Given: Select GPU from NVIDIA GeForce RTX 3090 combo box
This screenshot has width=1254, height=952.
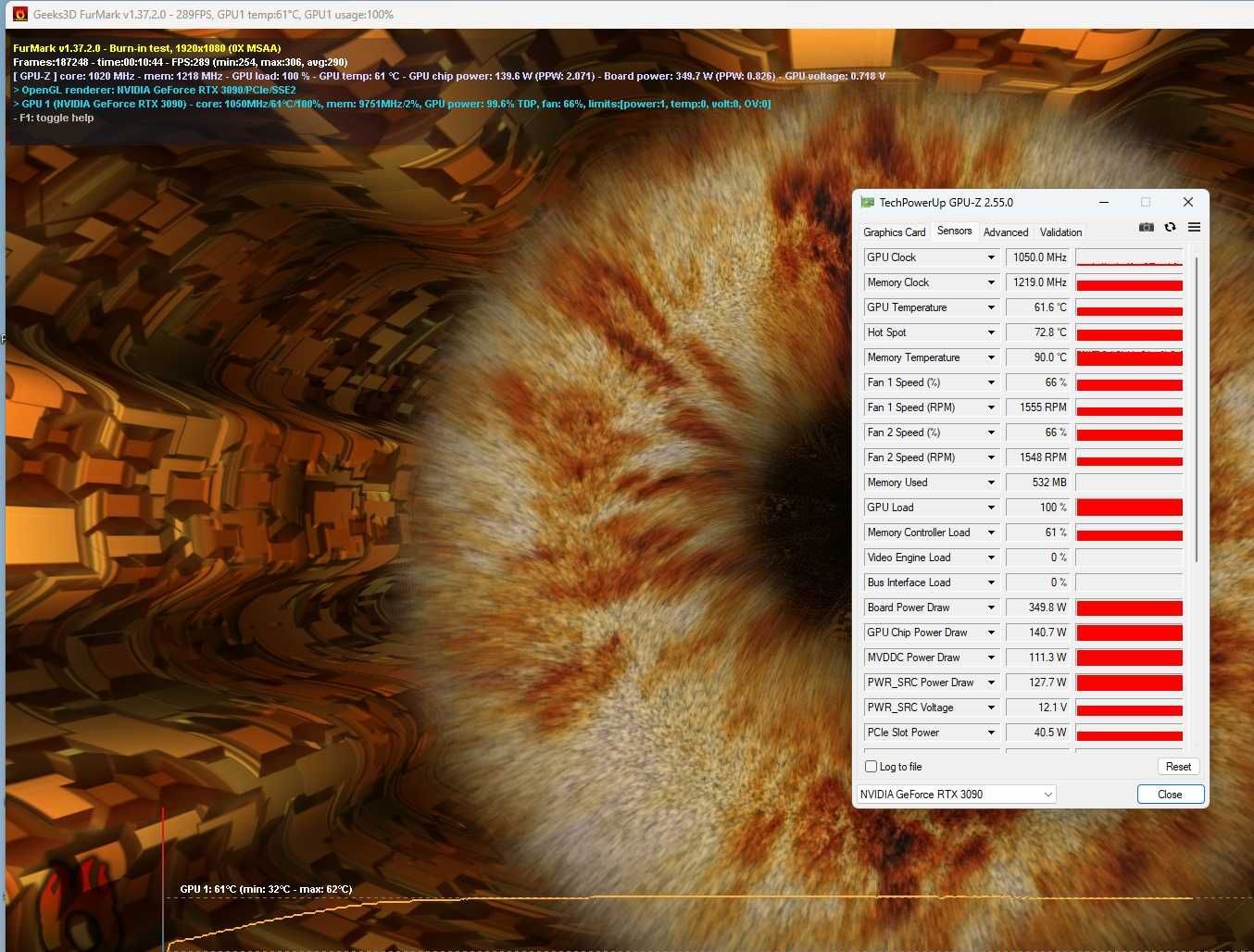Looking at the screenshot, I should 956,794.
